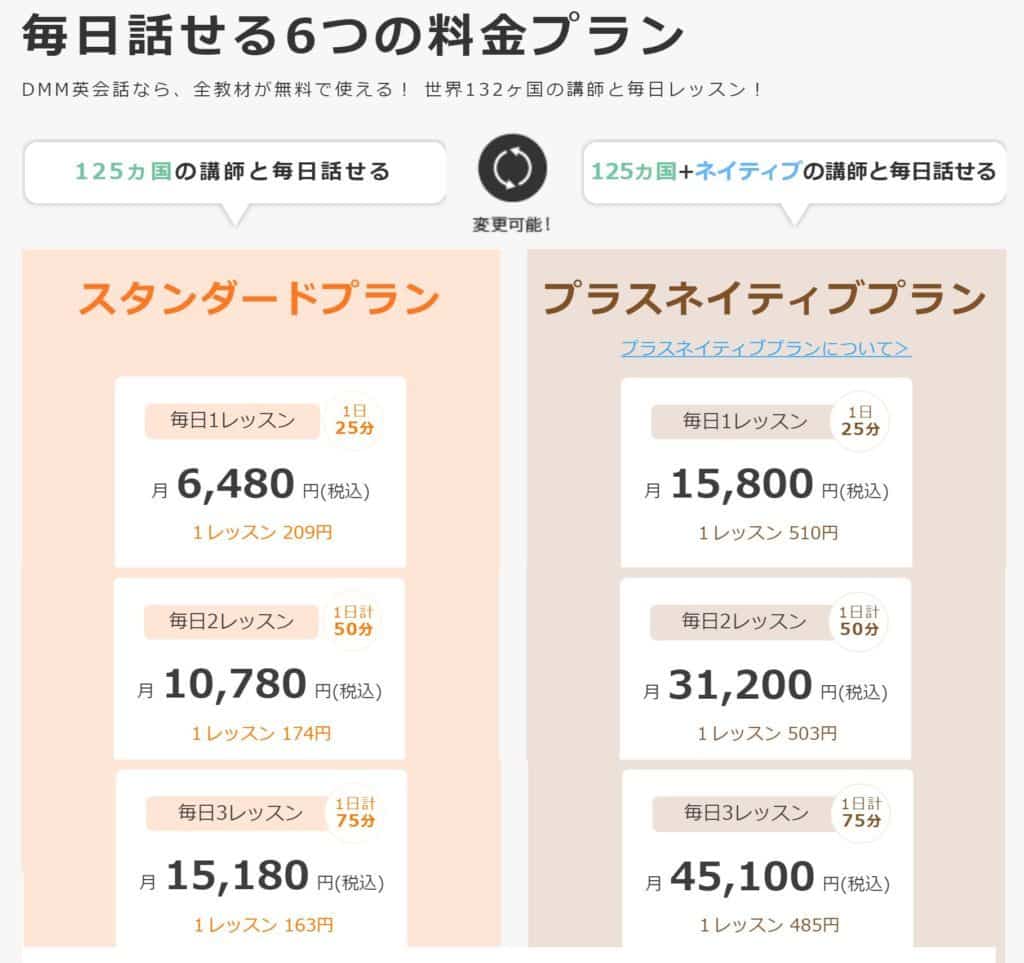The width and height of the screenshot is (1024, 963).
Task: Choose Standard 毎日1レッスン 6,480円 plan card
Action: 261,472
